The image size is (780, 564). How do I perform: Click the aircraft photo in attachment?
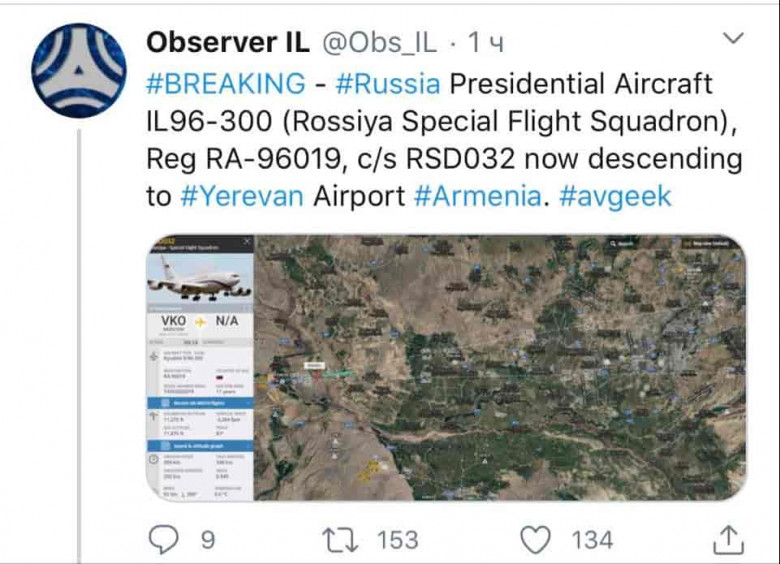200,278
